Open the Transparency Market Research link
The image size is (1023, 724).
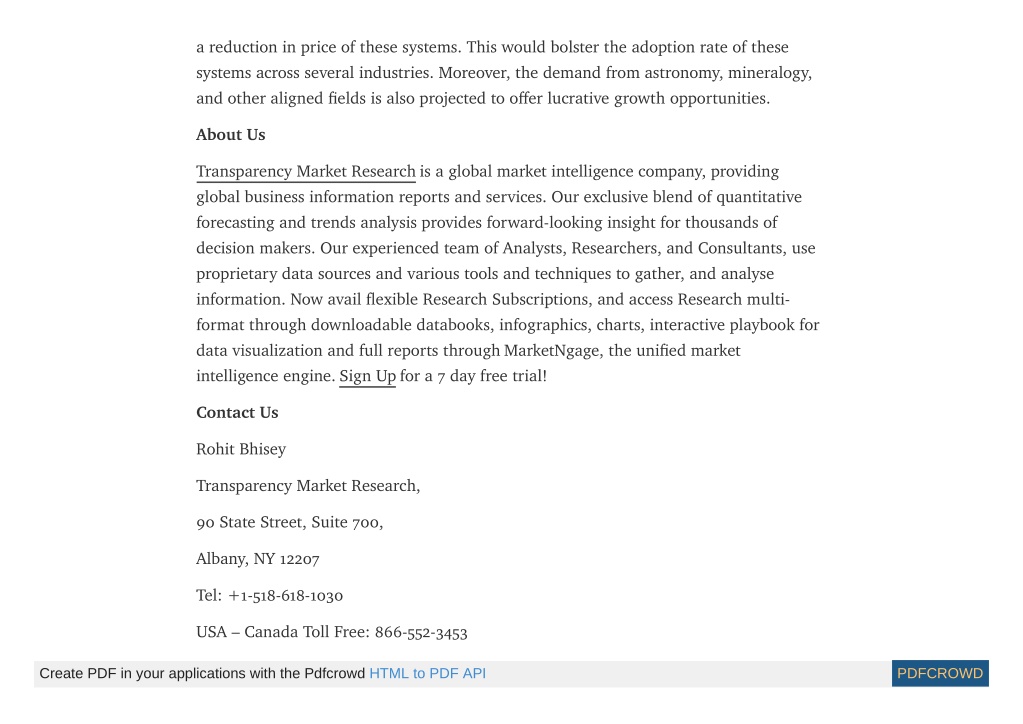click(x=305, y=172)
